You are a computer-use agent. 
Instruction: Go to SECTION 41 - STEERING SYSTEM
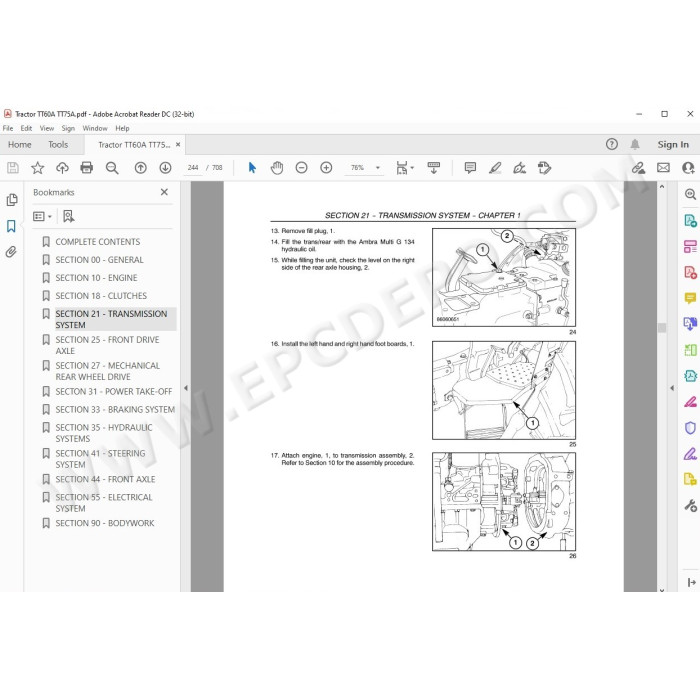[100, 459]
